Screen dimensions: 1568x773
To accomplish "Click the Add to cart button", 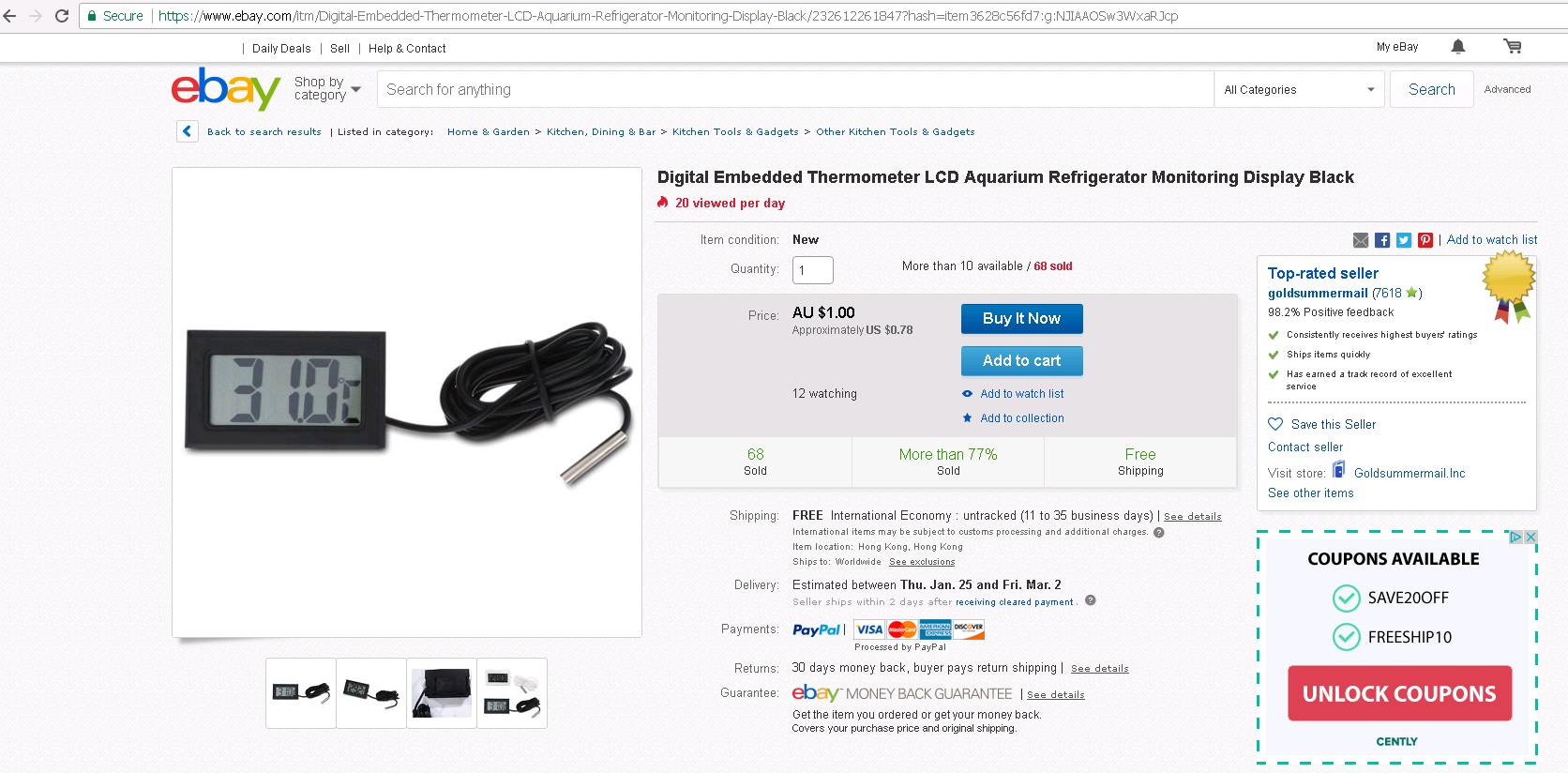I will 1021,360.
